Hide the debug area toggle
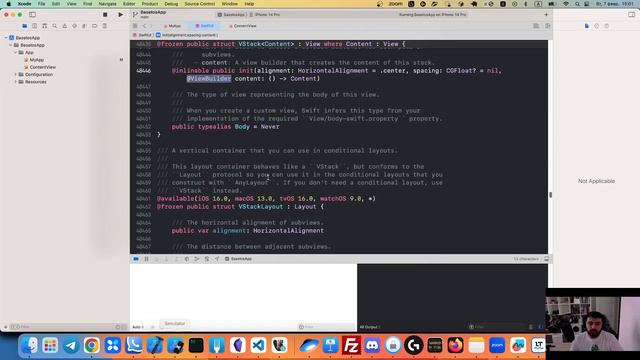The image size is (640, 360). [547, 259]
